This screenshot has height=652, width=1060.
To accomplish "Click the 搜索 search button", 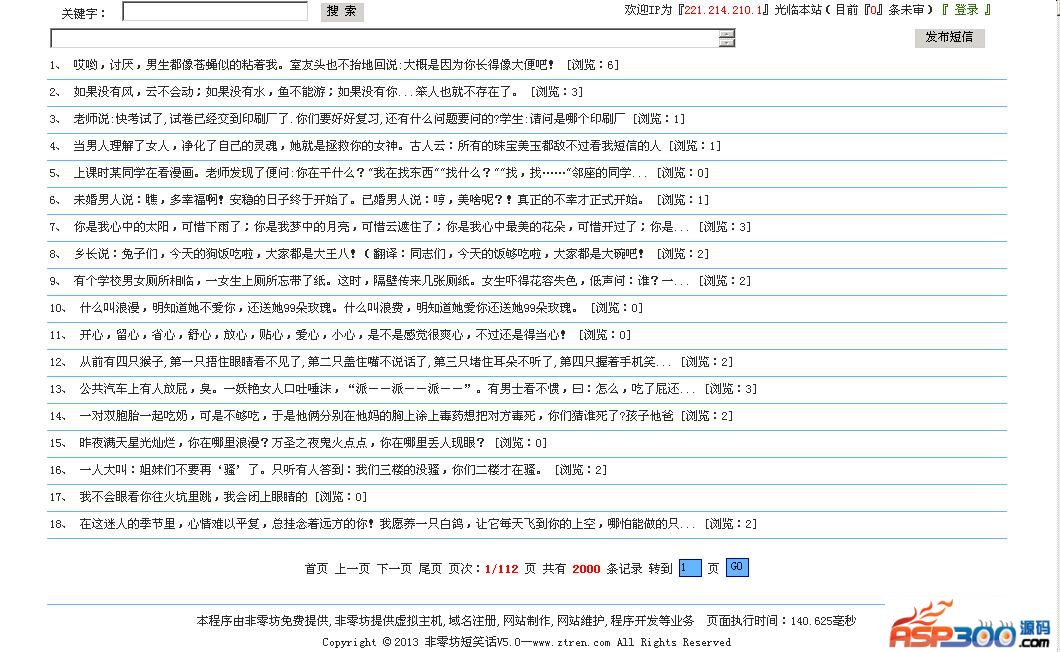I will click(x=341, y=11).
